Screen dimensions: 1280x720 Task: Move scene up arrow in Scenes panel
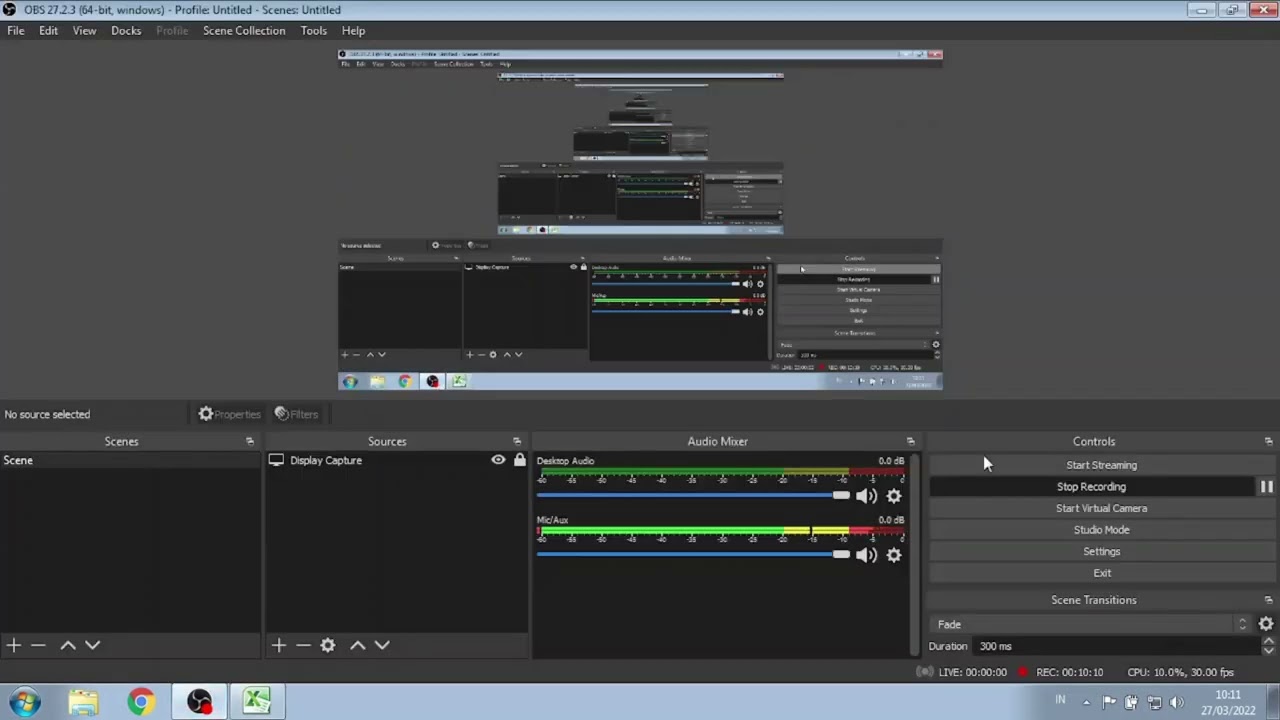(68, 645)
